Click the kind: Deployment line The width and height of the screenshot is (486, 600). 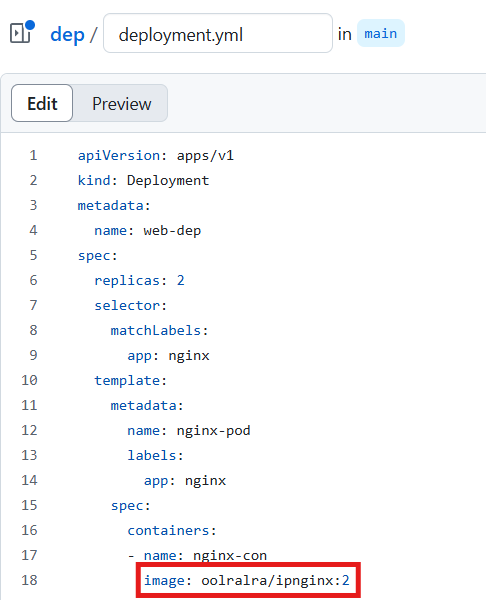pyautogui.click(x=144, y=180)
